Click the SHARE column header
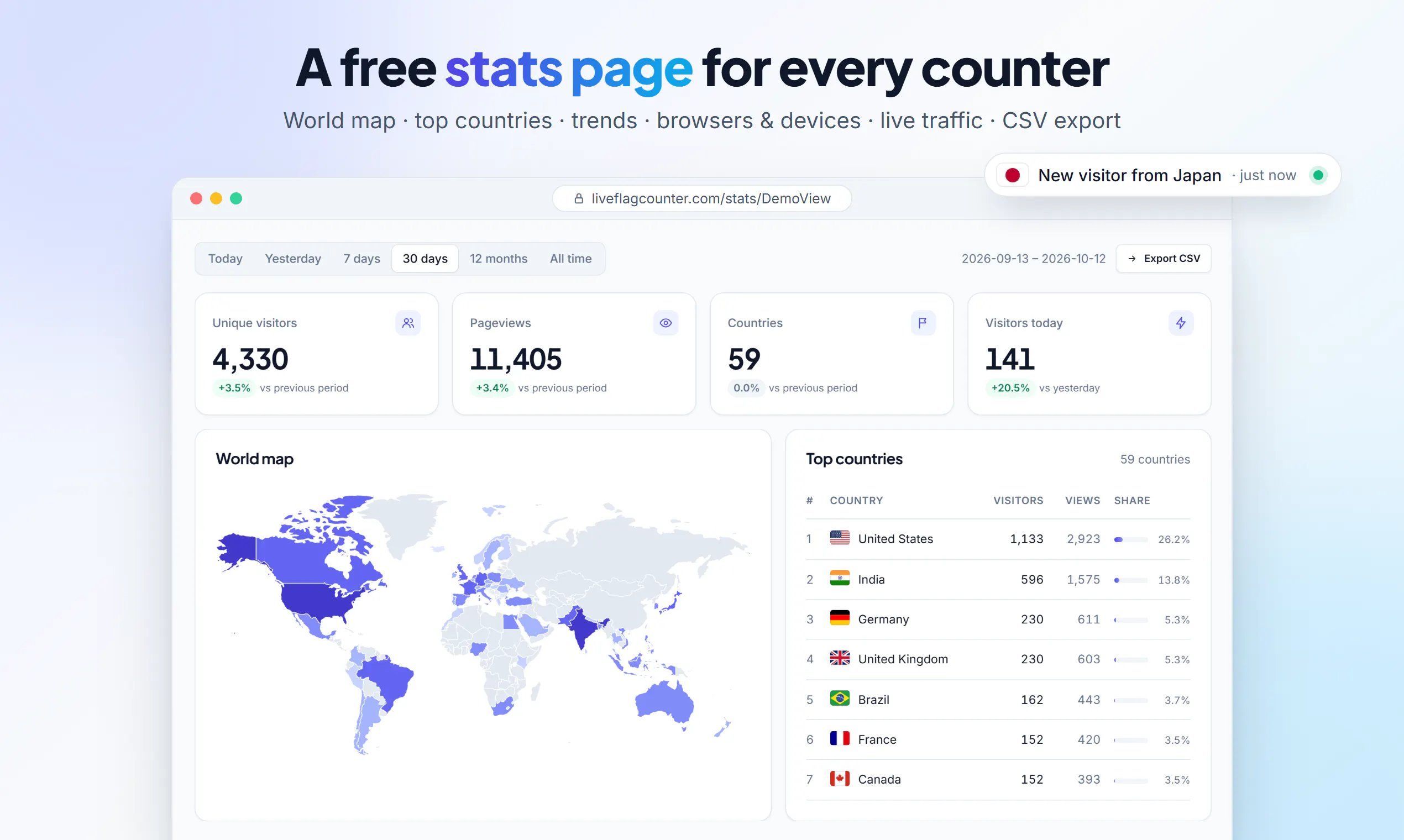Viewport: 1404px width, 840px height. tap(1131, 500)
